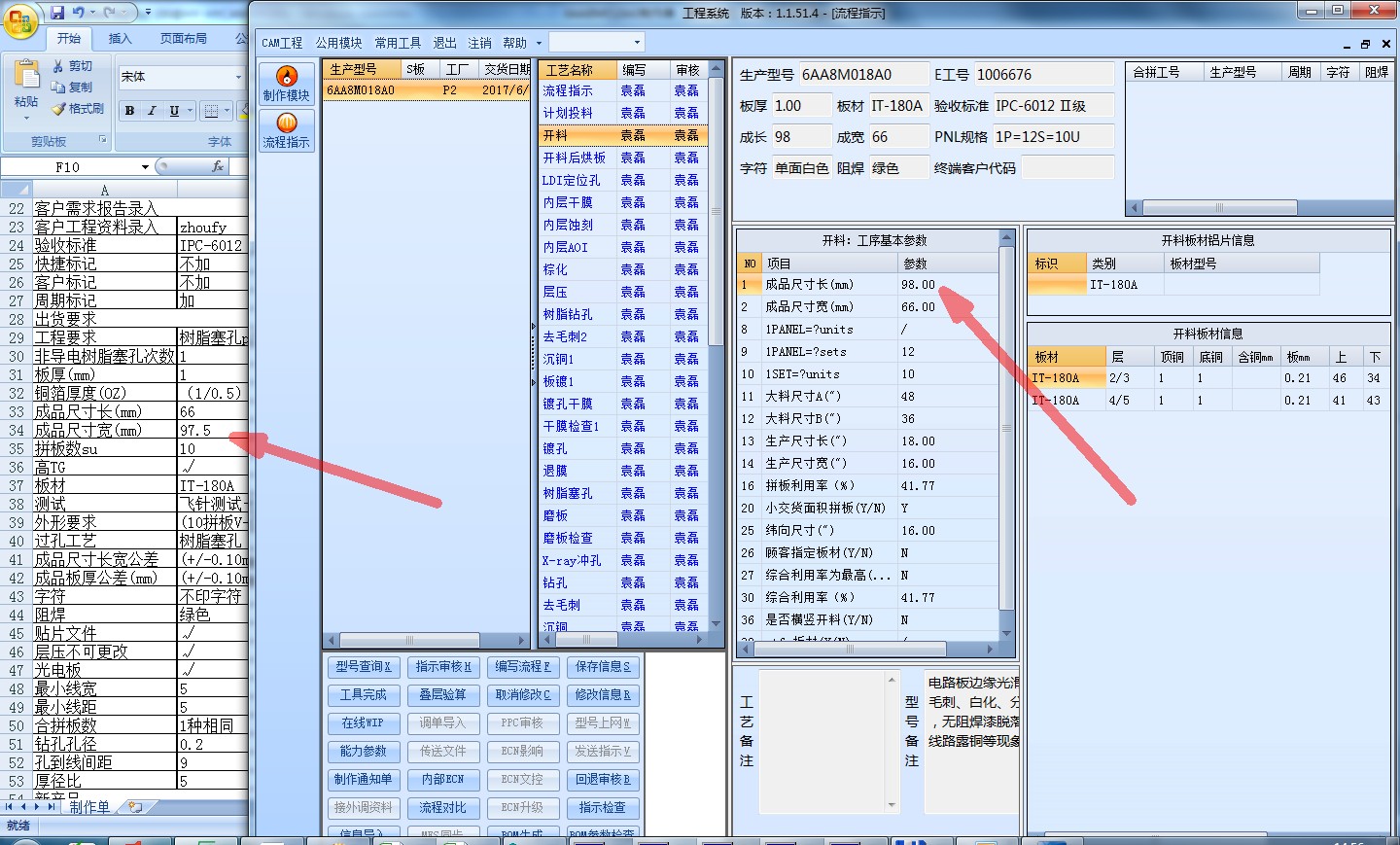This screenshot has width=1400, height=845.
Task: Select the 流程指示 process row
Action: coord(623,90)
